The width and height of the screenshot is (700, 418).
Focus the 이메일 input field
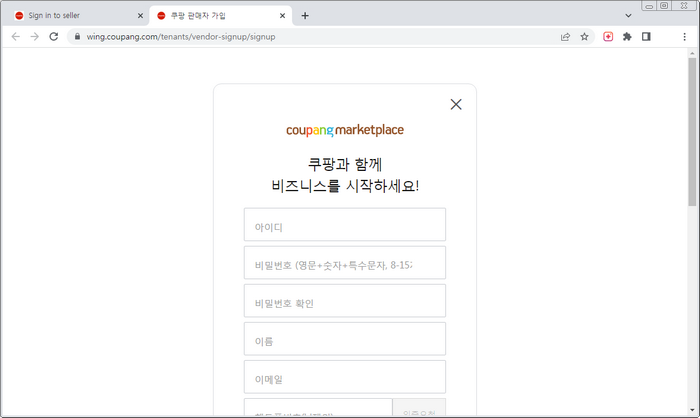click(x=345, y=377)
